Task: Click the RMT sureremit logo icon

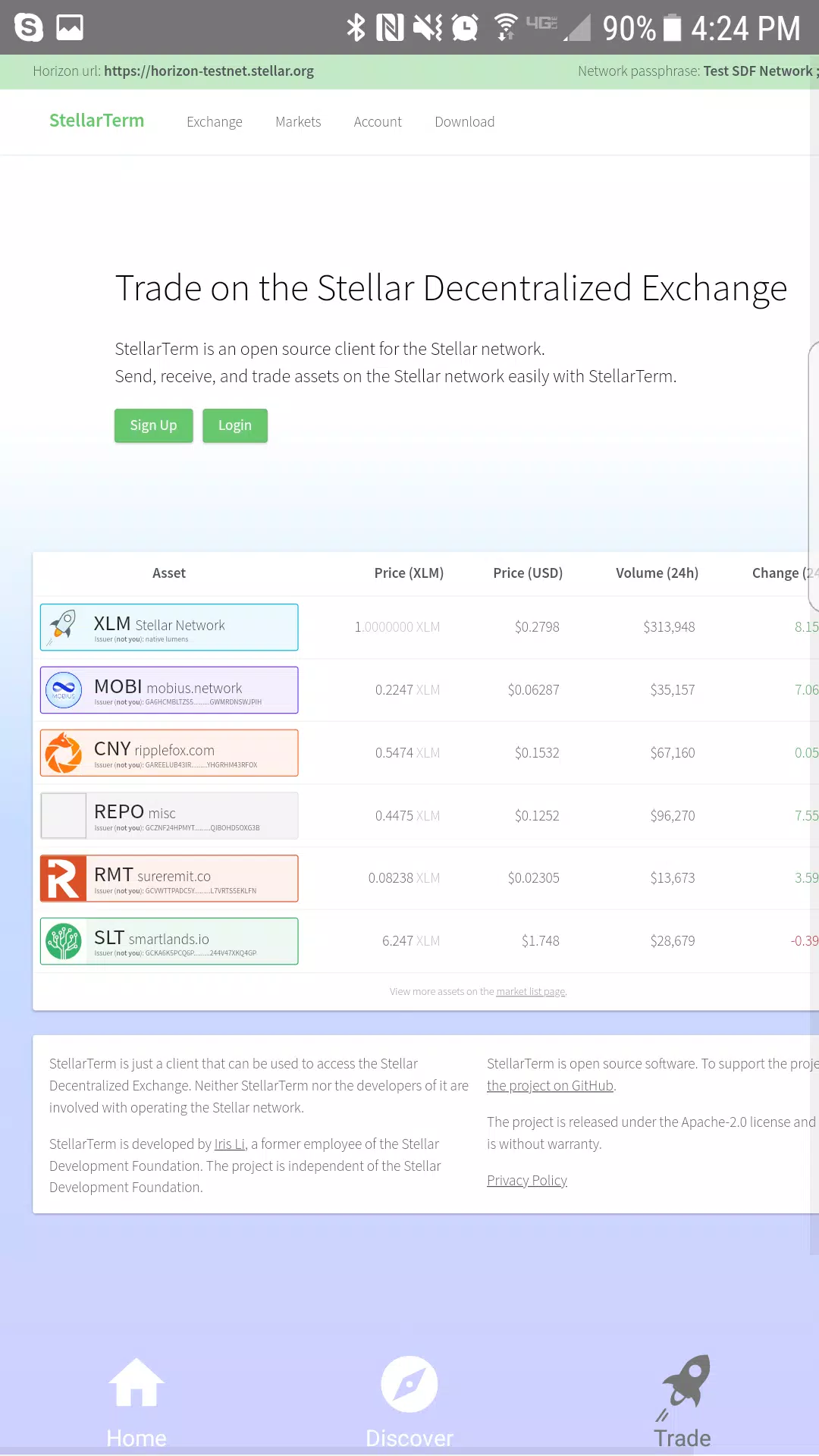Action: pyautogui.click(x=64, y=878)
